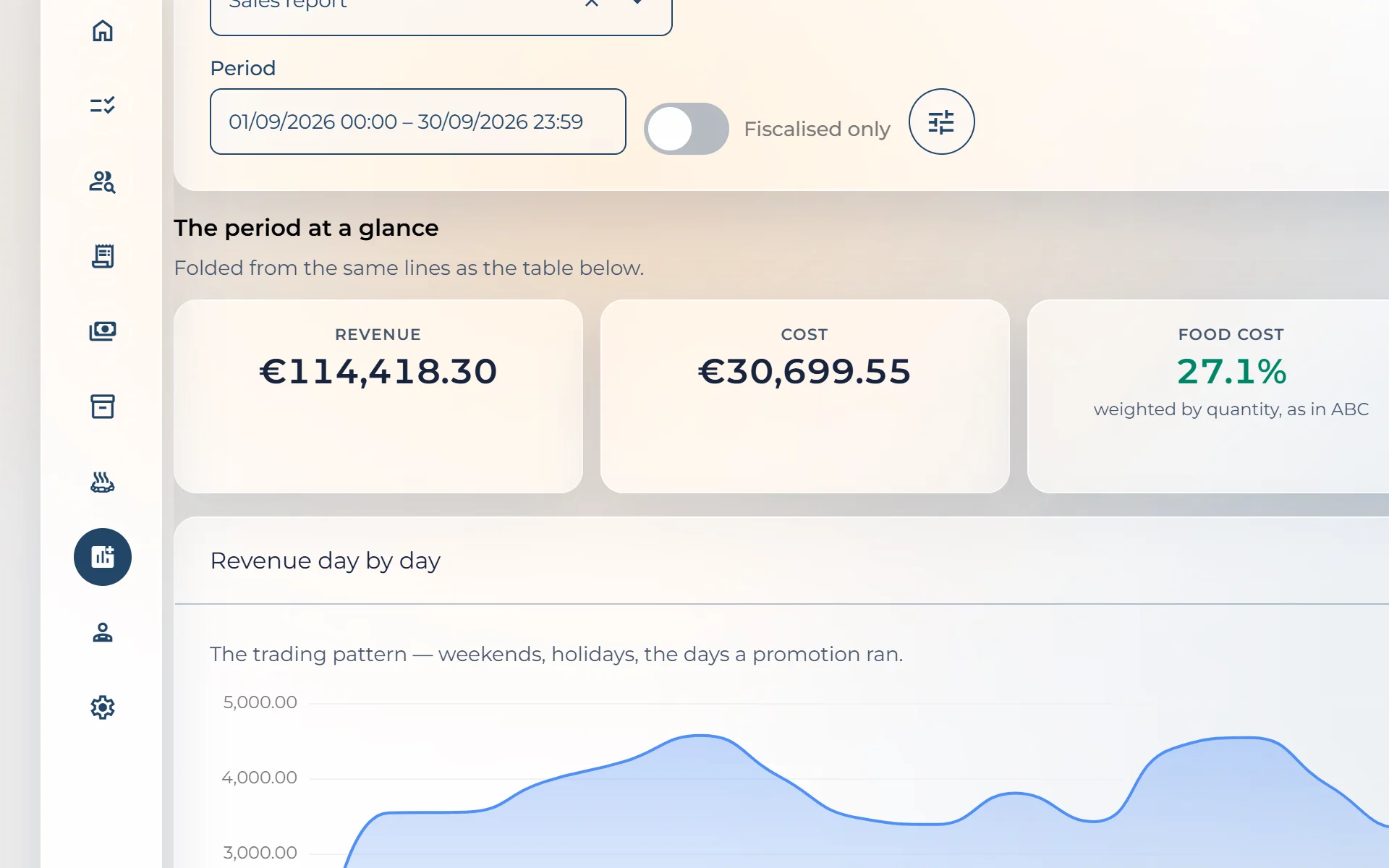Click the Food cost 27.1% value
This screenshot has height=868, width=1389.
click(x=1231, y=372)
